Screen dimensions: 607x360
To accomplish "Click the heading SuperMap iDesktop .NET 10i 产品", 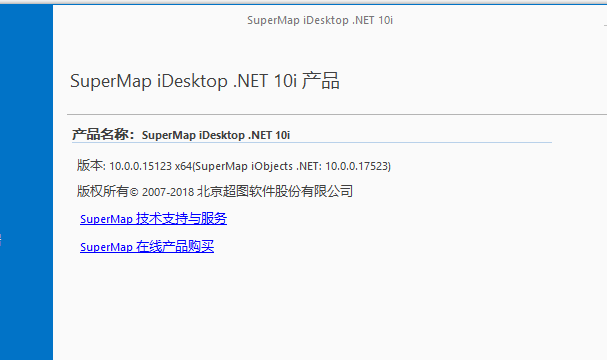I will pos(204,81).
